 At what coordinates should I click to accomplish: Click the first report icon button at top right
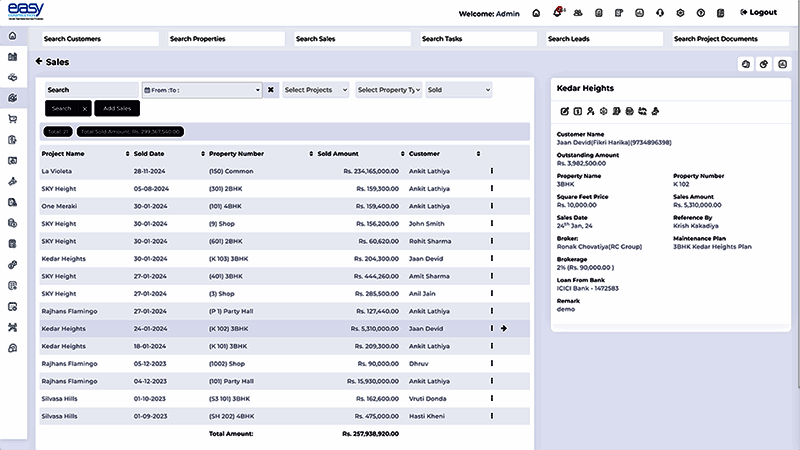pyautogui.click(x=746, y=64)
